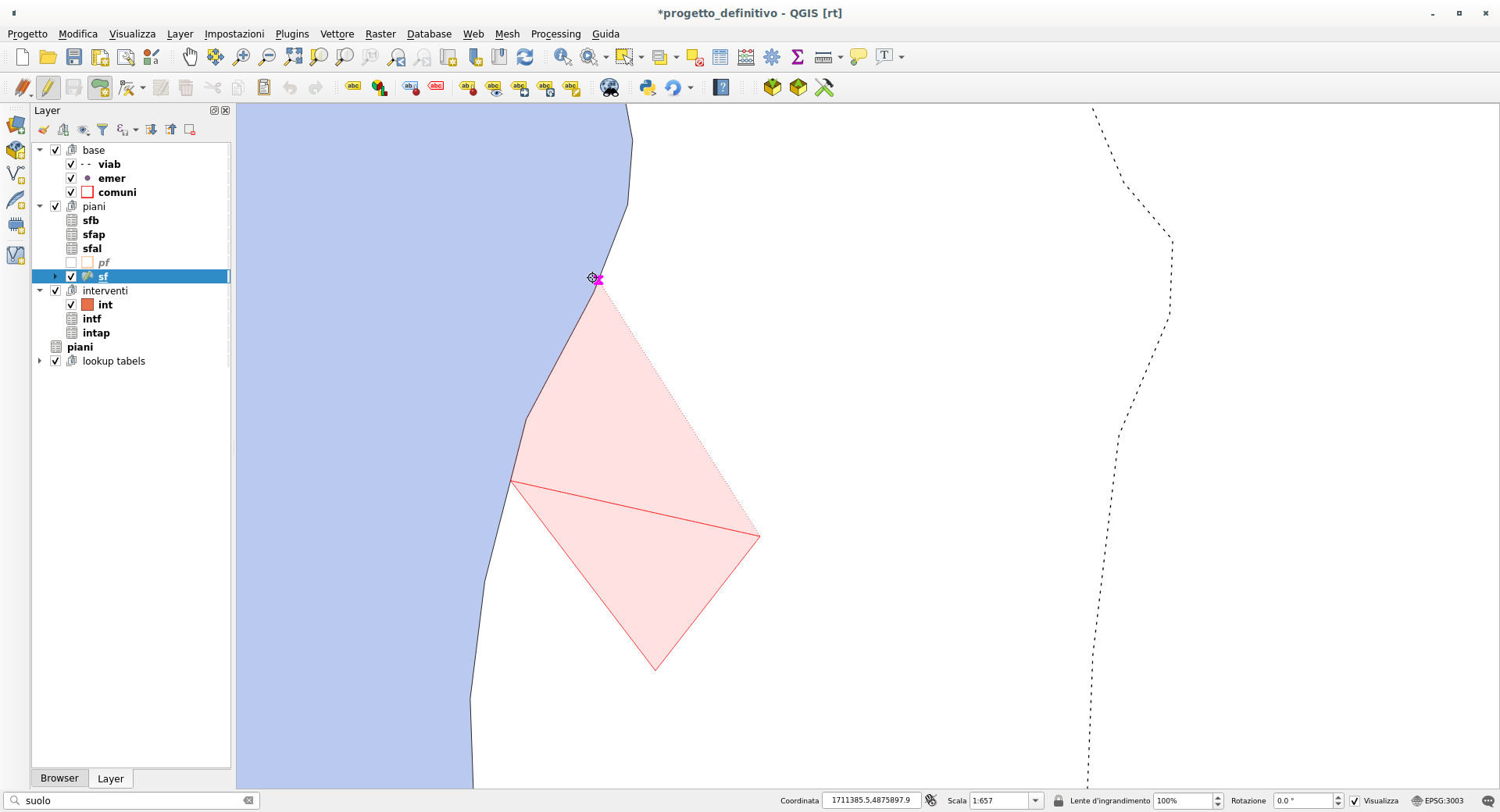Click the orange int layer swatch
The image size is (1500, 812).
87,304
